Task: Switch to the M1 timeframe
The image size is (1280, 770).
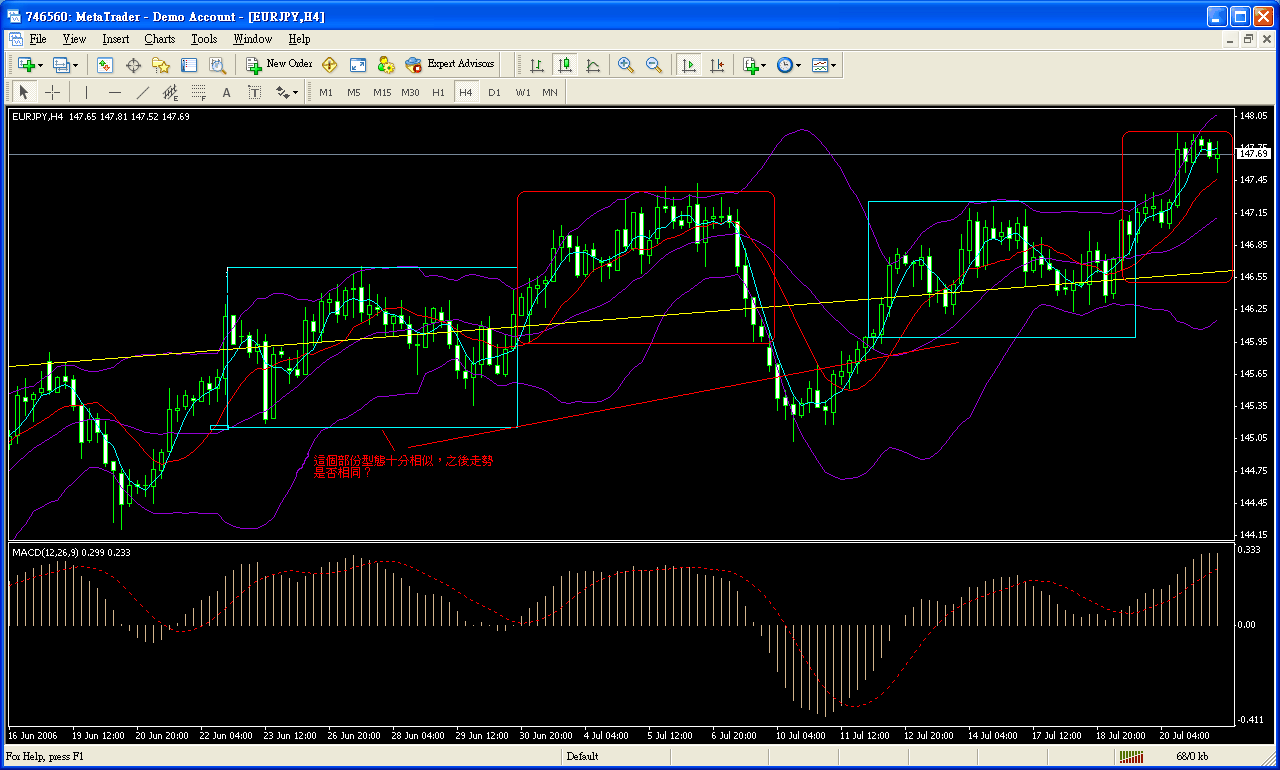Action: coord(326,92)
